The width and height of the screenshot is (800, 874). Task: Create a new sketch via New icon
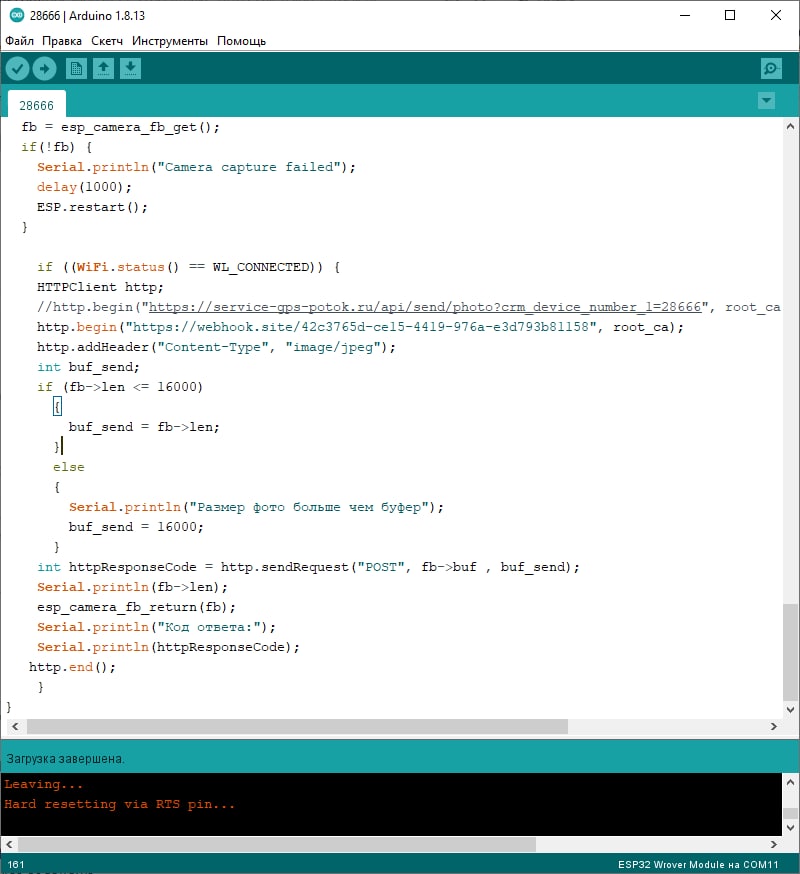coord(76,69)
